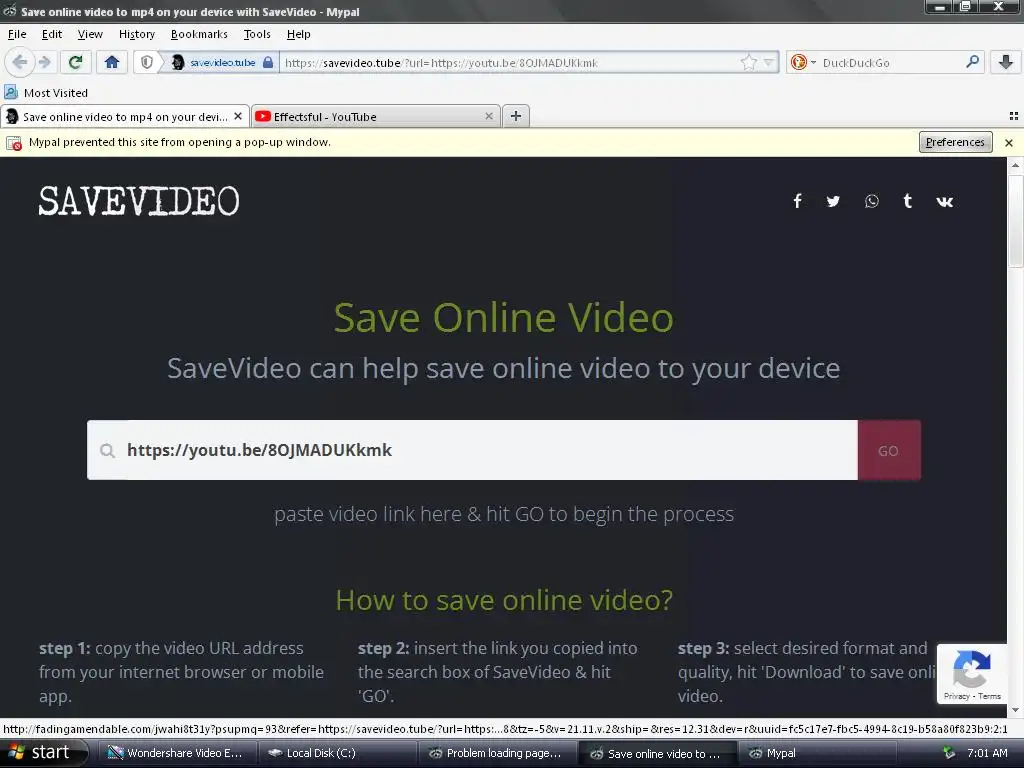Open pop-up blocker Preferences button
1024x768 pixels.
(x=955, y=142)
